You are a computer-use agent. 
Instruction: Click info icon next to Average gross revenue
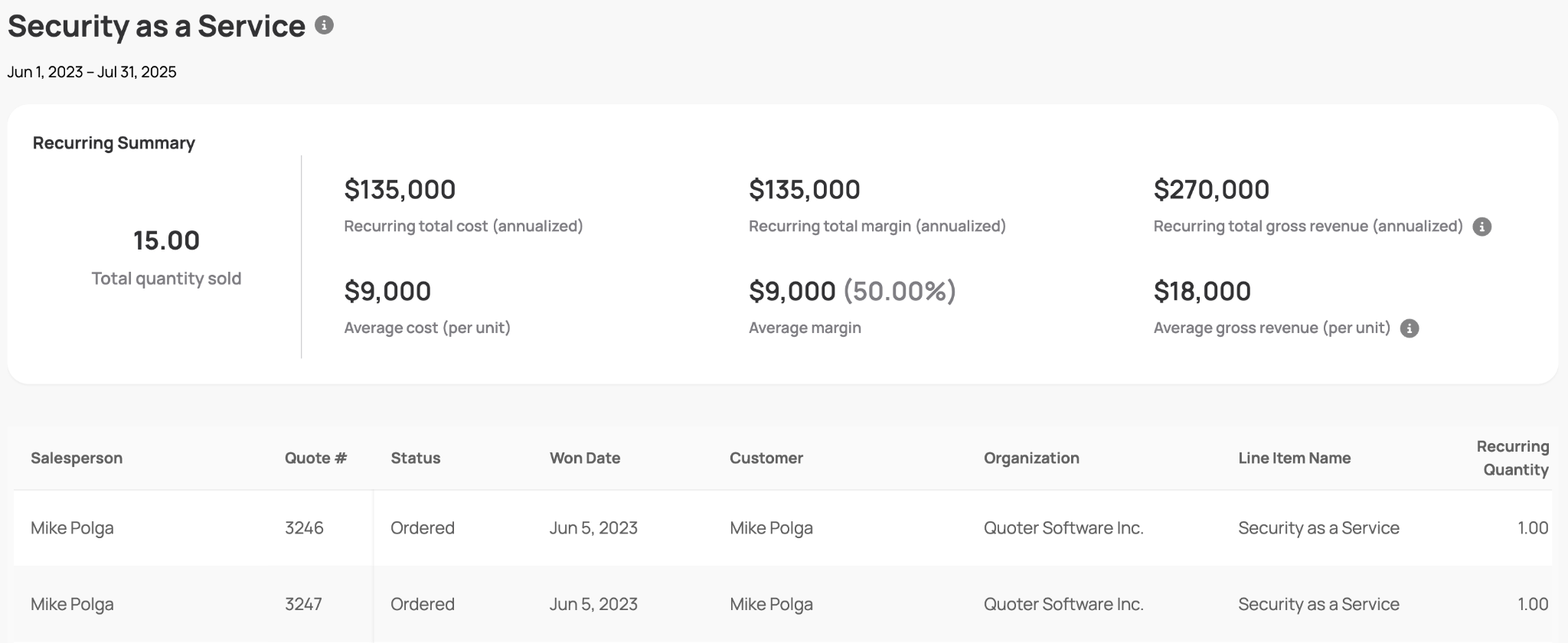[x=1410, y=328]
